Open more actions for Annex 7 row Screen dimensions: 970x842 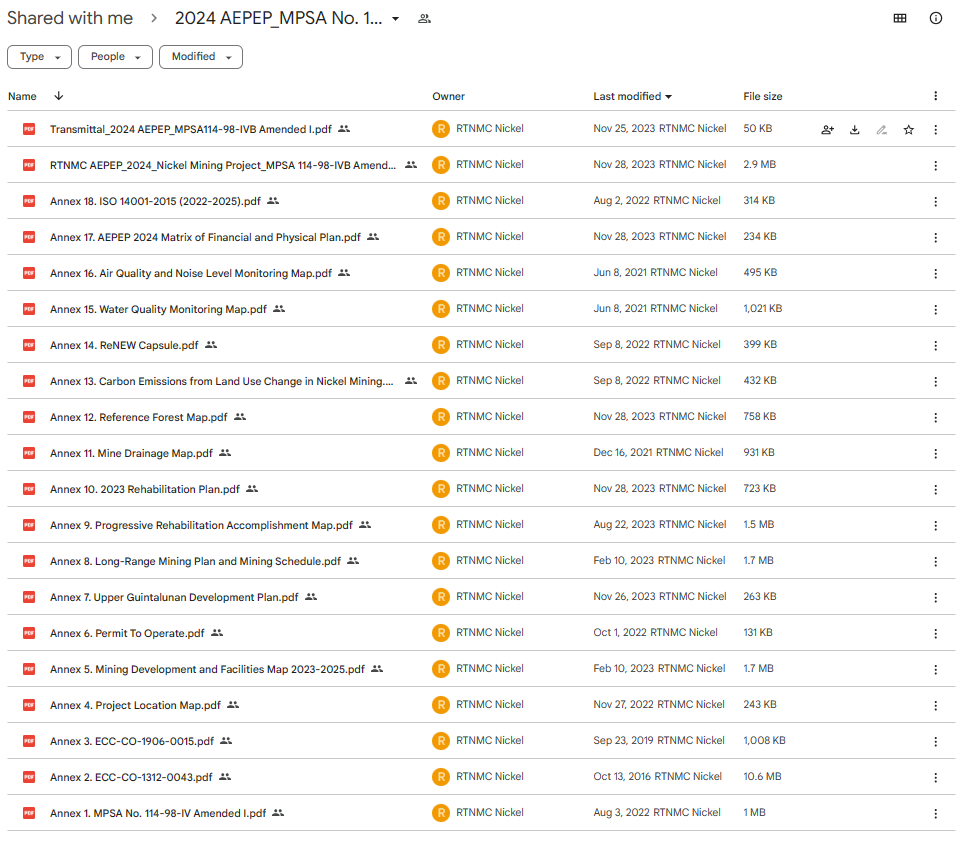[x=935, y=598]
